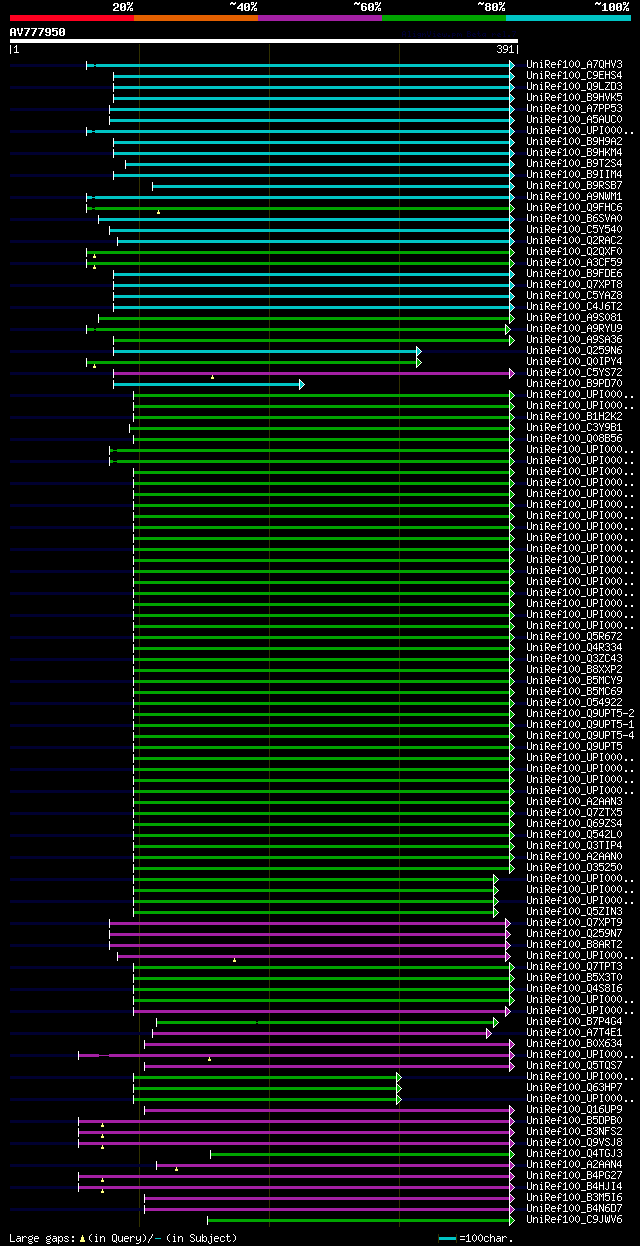Select the UniRef100_A9S081 label
The height and width of the screenshot is (1246, 640).
[x=574, y=317]
